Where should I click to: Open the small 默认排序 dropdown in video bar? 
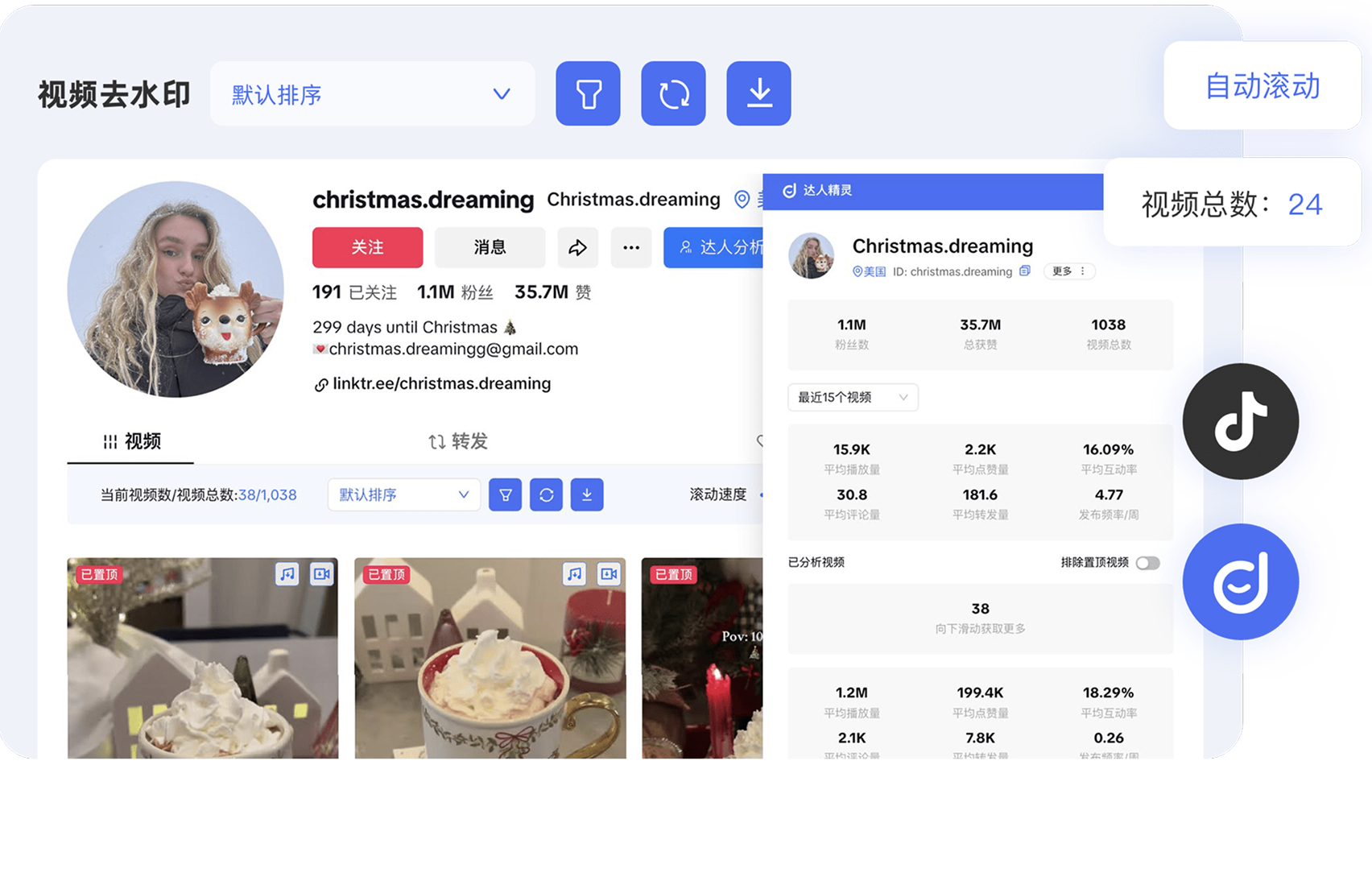[x=403, y=494]
